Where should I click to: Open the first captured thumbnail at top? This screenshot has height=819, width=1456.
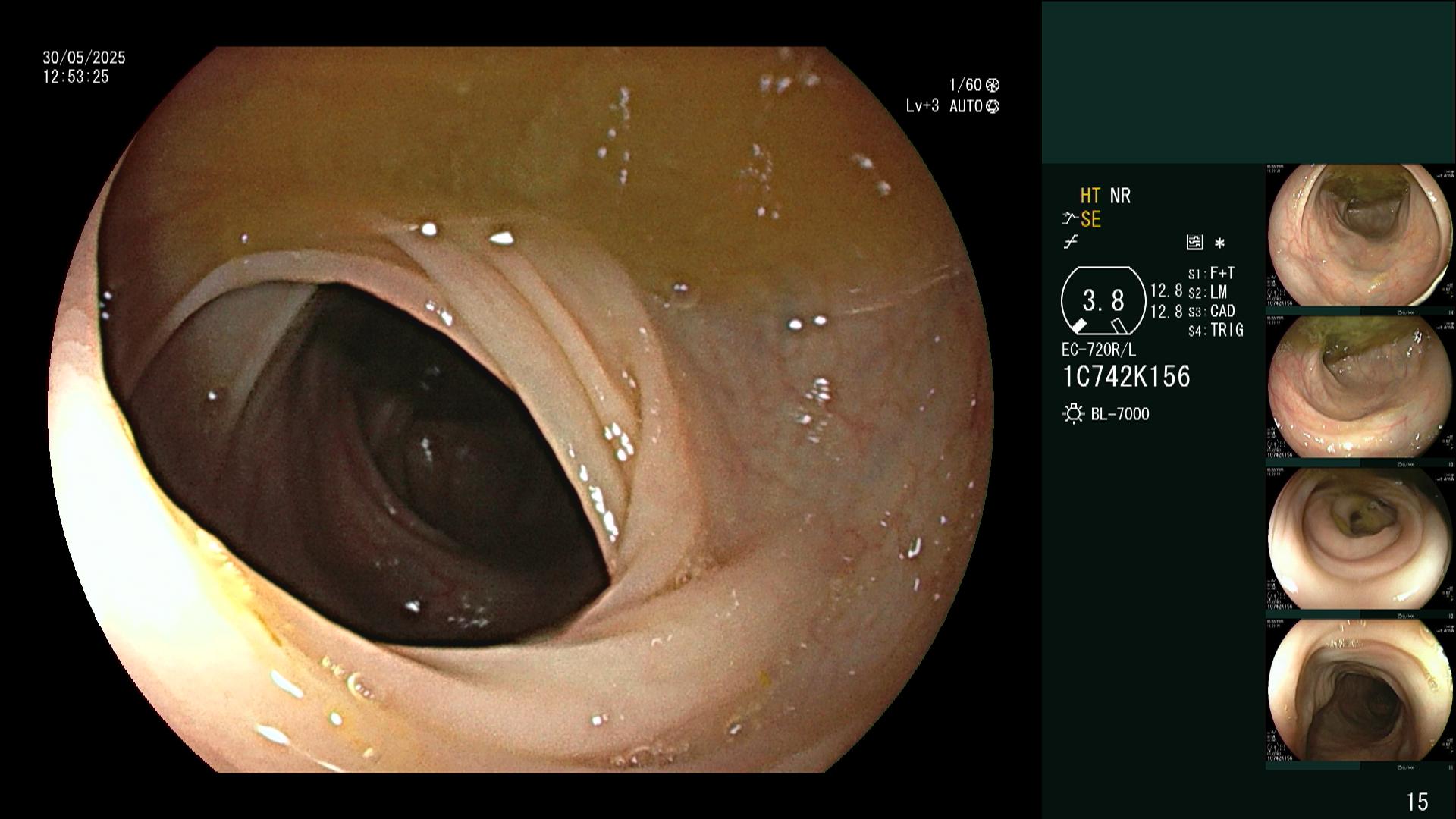pyautogui.click(x=1360, y=236)
